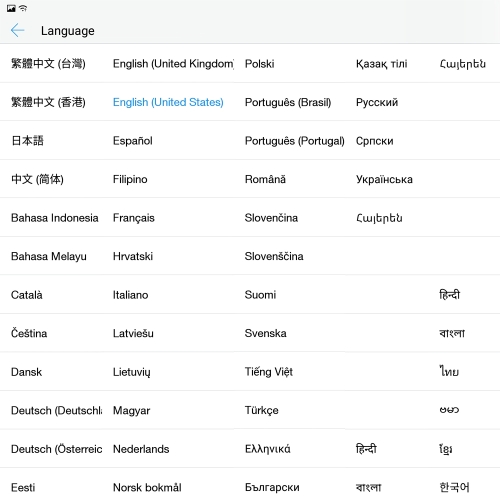
Task: Select Español from the list
Action: (132, 141)
